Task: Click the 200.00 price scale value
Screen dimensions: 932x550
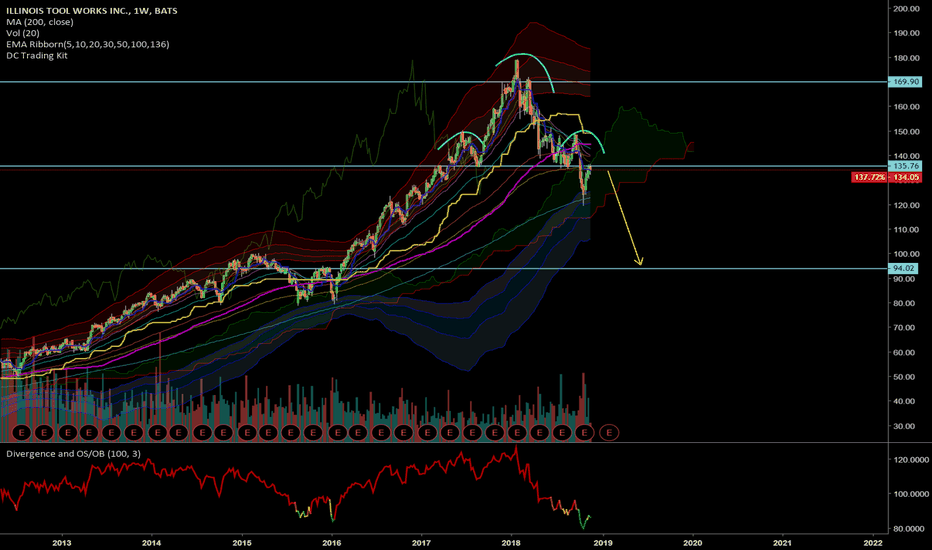Action: [906, 8]
